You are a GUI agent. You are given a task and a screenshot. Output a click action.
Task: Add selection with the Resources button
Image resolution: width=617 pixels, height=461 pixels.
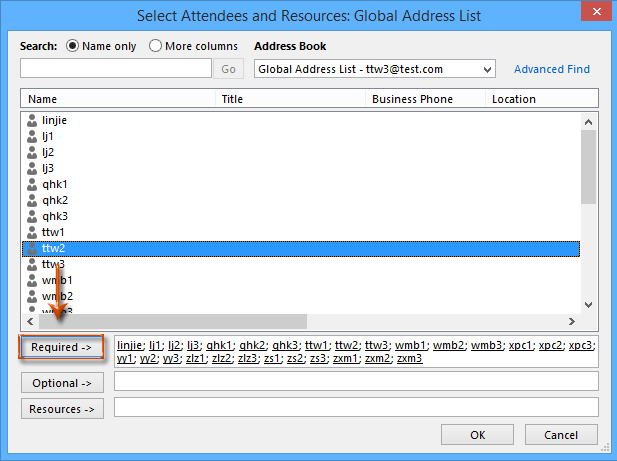(62, 409)
